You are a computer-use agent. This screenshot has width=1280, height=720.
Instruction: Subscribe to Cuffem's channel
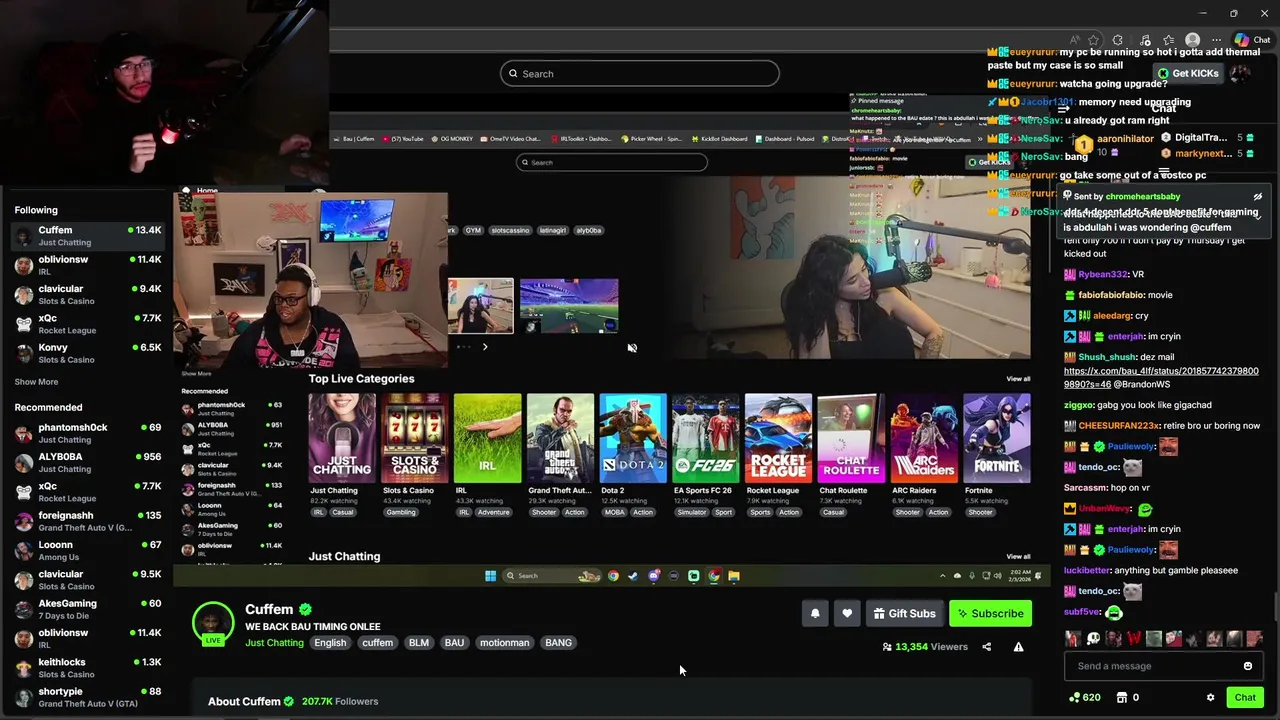point(990,614)
